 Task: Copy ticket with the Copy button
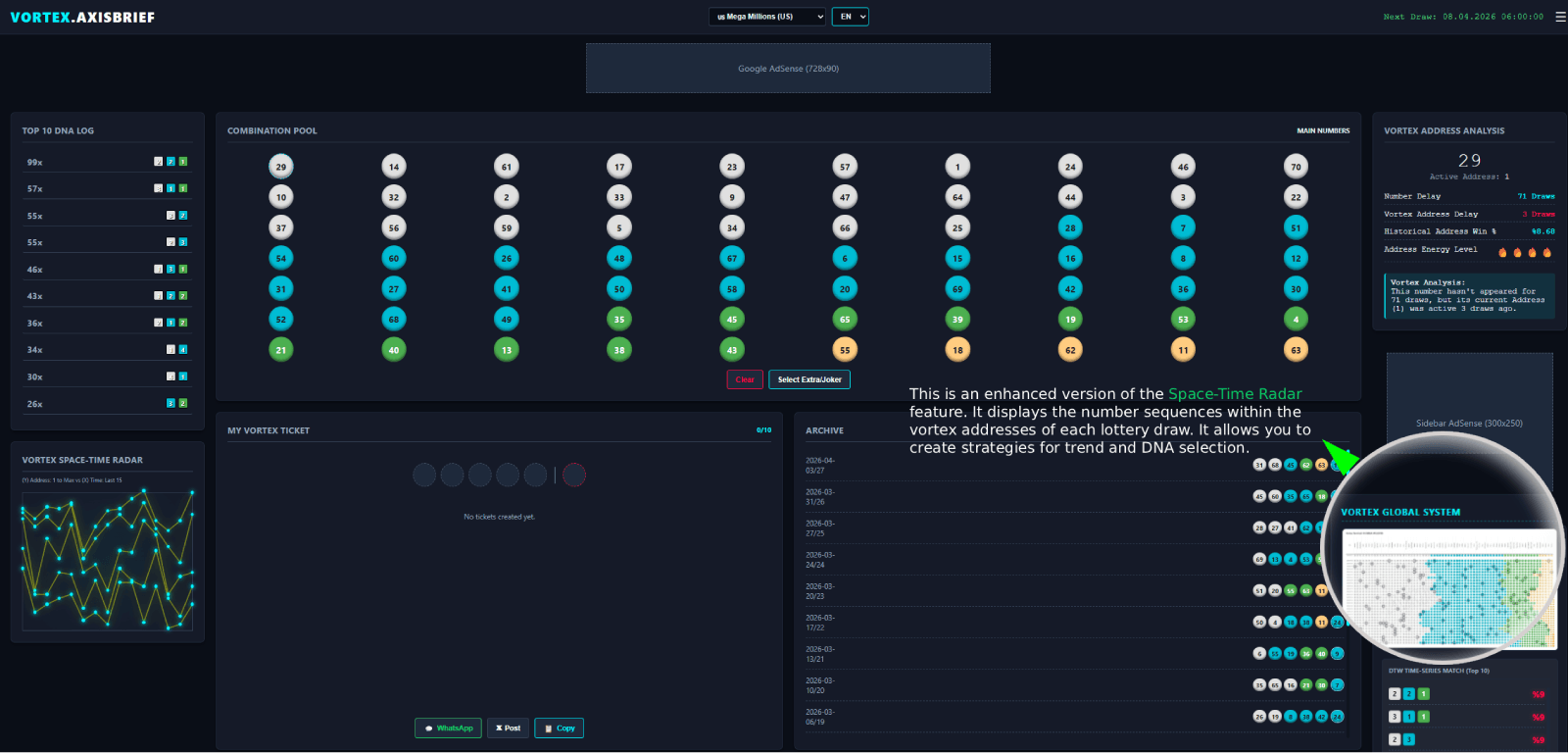pyautogui.click(x=559, y=728)
